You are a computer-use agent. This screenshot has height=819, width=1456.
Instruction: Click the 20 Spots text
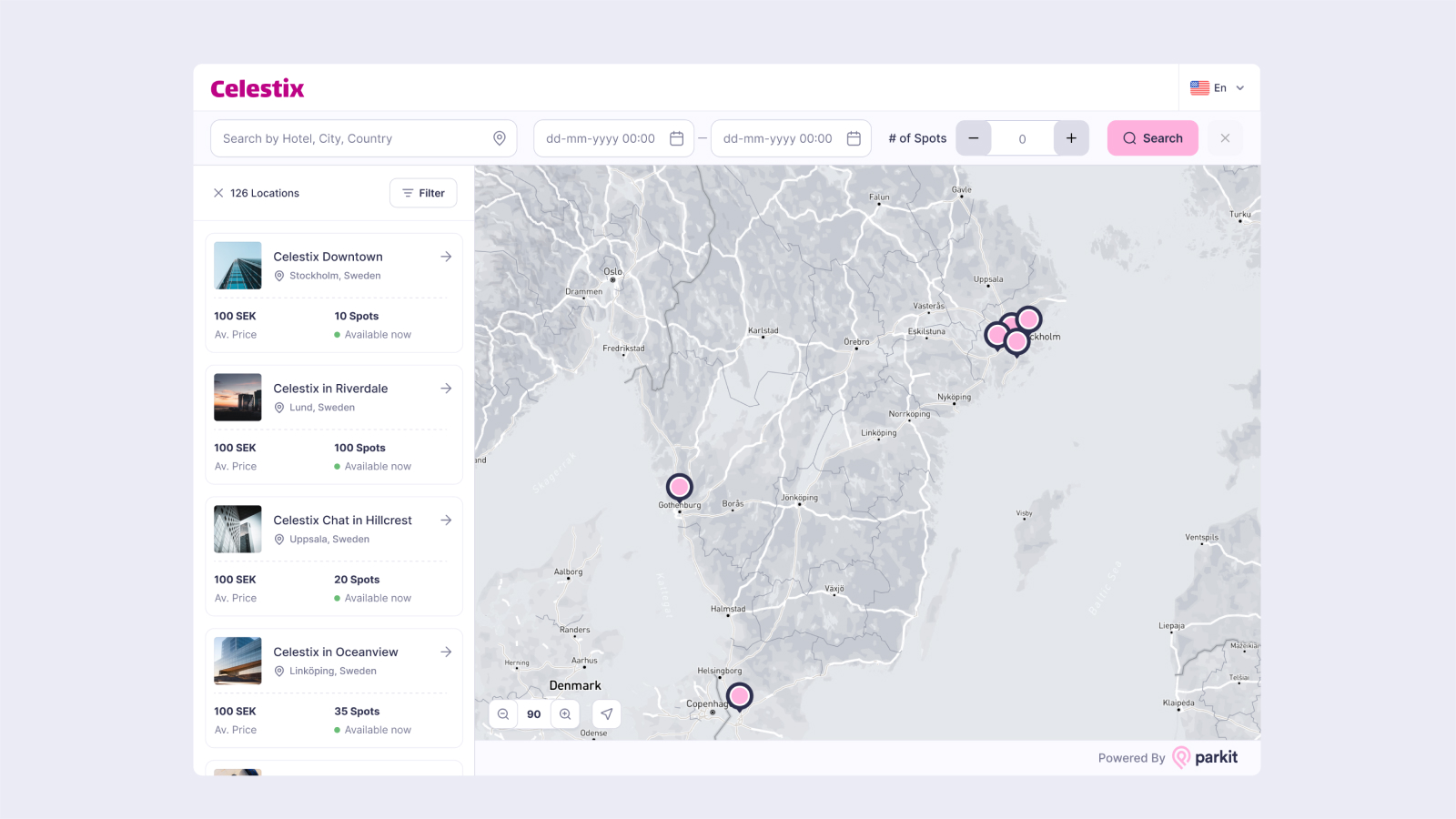357,581
